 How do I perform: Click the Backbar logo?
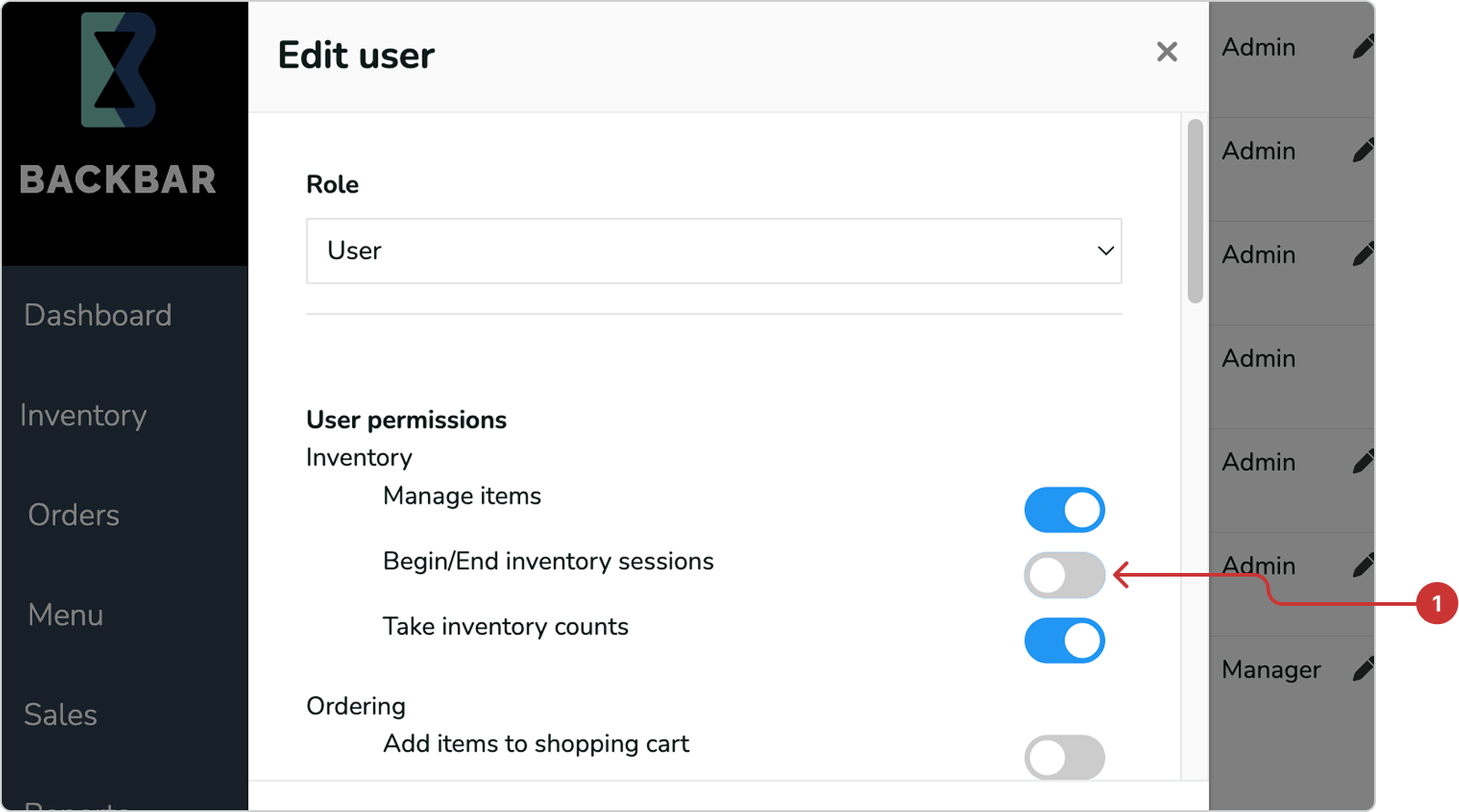click(x=119, y=70)
